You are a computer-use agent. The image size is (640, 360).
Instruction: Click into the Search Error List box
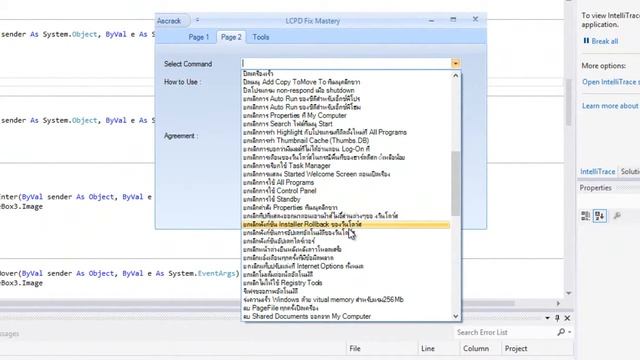[504, 333]
